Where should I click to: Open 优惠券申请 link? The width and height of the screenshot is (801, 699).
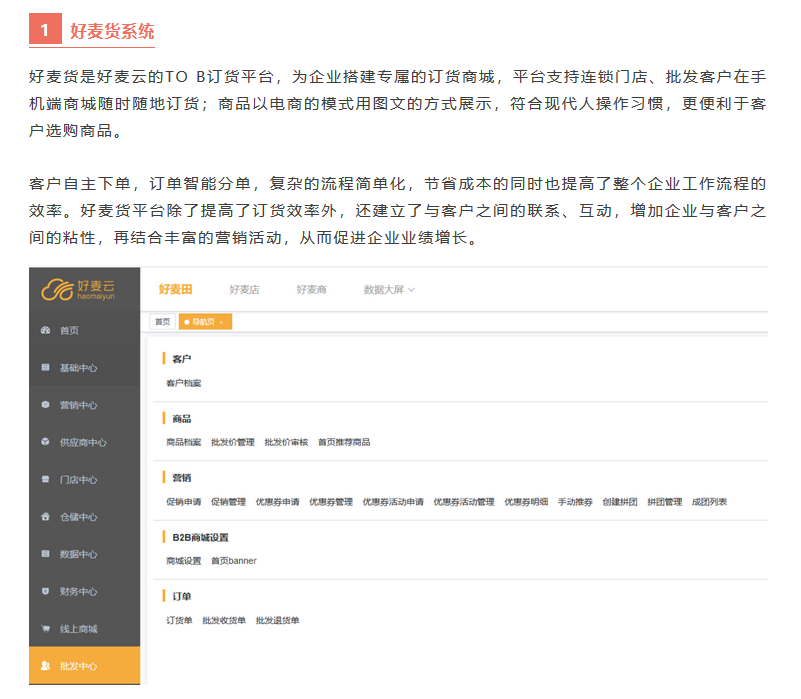(x=277, y=502)
